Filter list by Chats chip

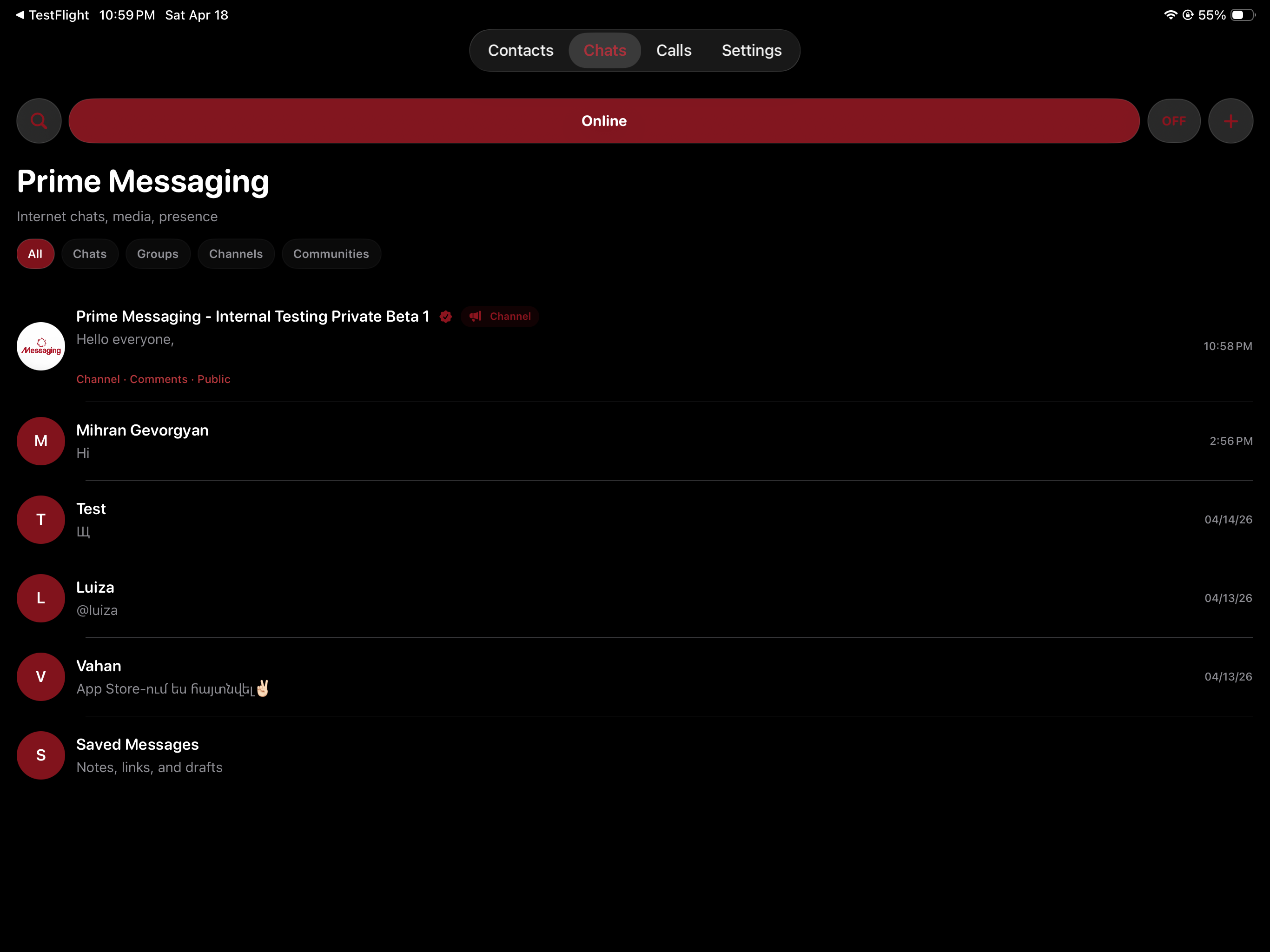[90, 254]
